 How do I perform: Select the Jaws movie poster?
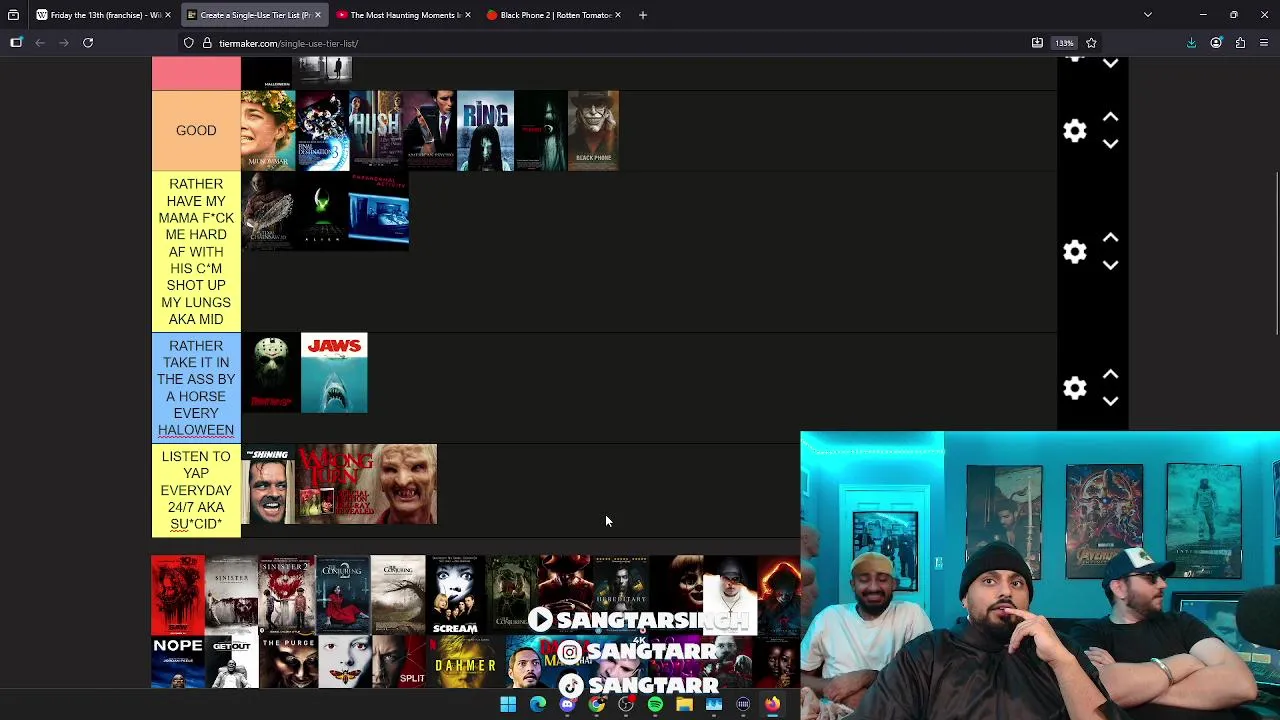pos(334,373)
